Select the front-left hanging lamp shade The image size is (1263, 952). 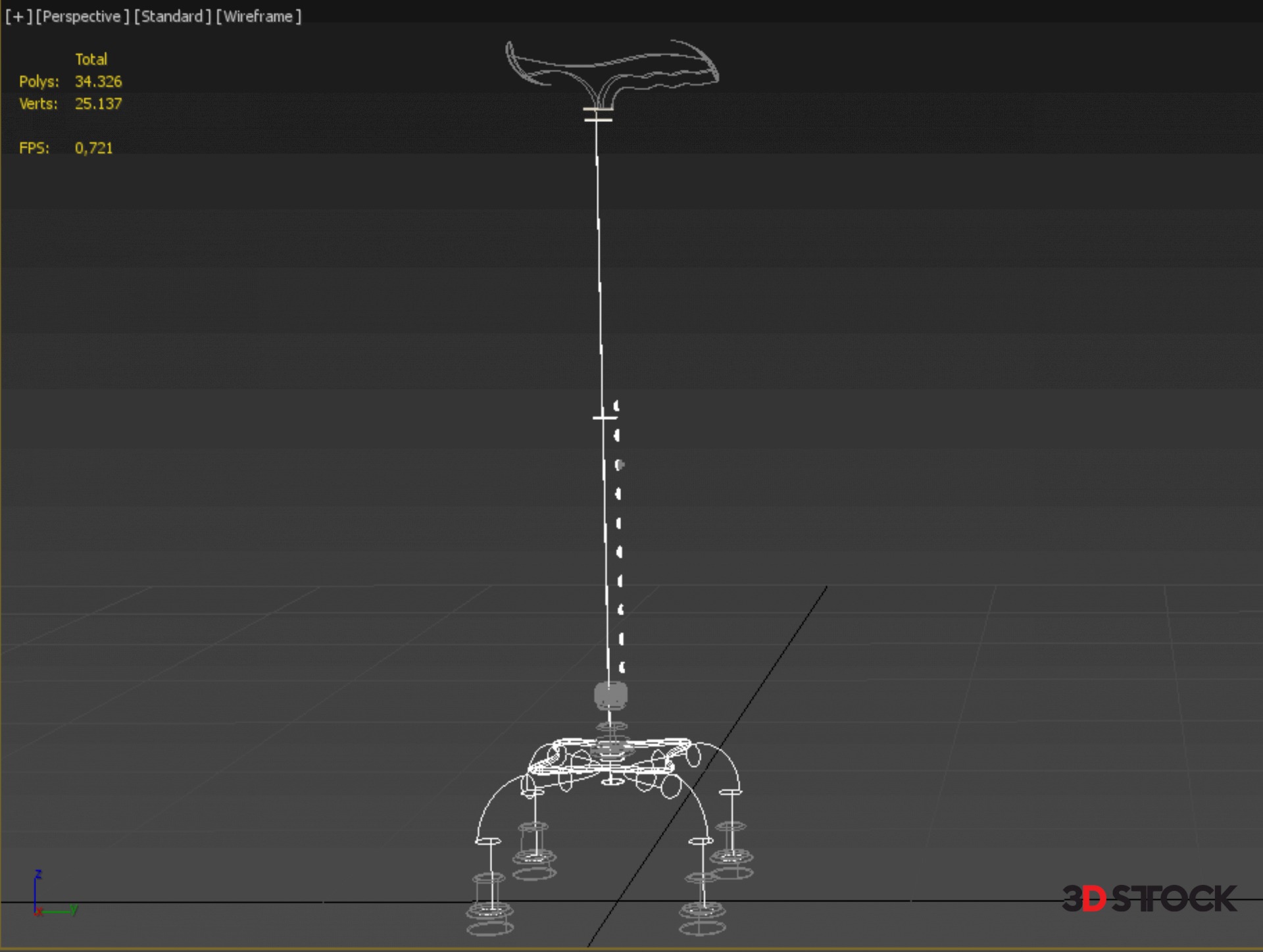click(489, 911)
